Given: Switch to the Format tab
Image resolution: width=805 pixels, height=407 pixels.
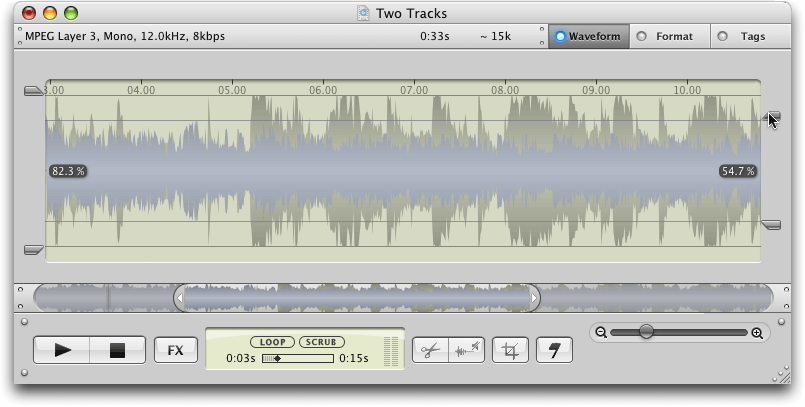Looking at the screenshot, I should 670,36.
